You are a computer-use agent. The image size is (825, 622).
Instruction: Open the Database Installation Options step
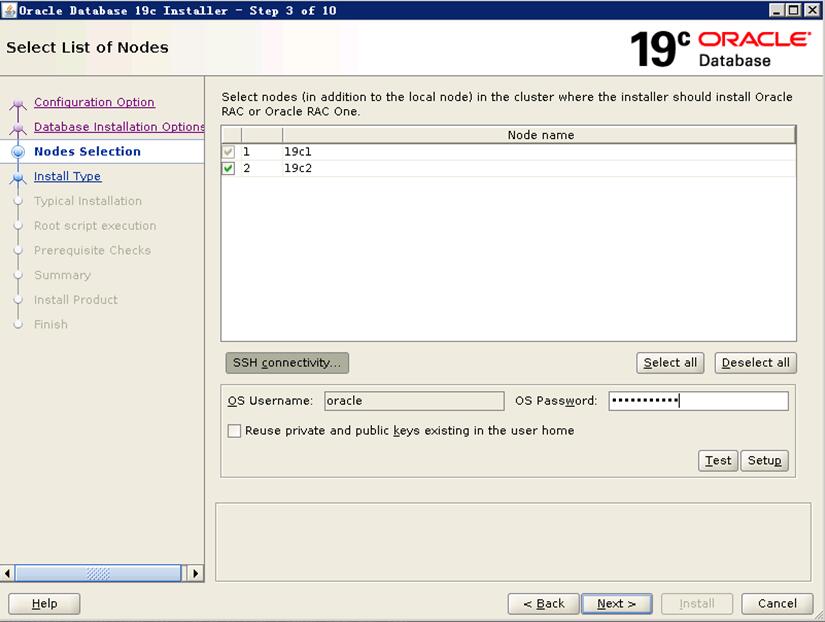[x=119, y=127]
